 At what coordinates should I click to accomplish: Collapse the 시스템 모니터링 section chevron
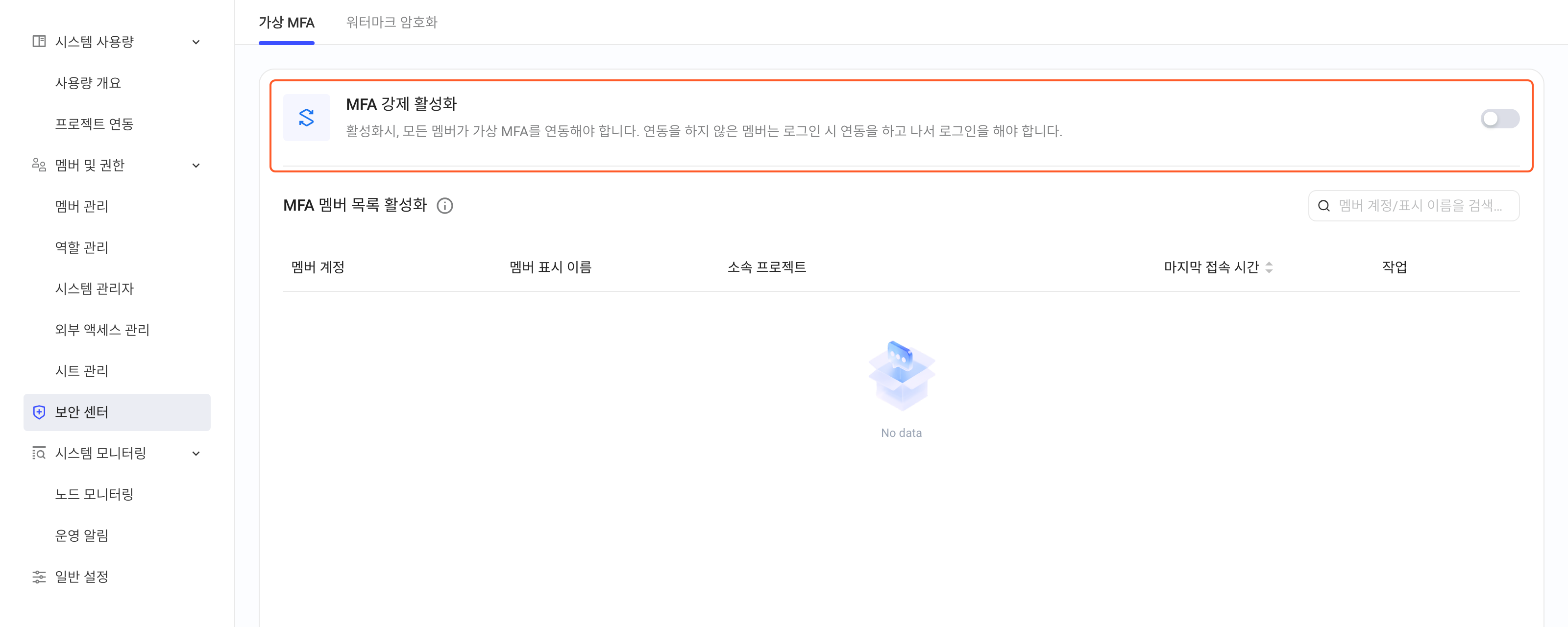(x=196, y=454)
